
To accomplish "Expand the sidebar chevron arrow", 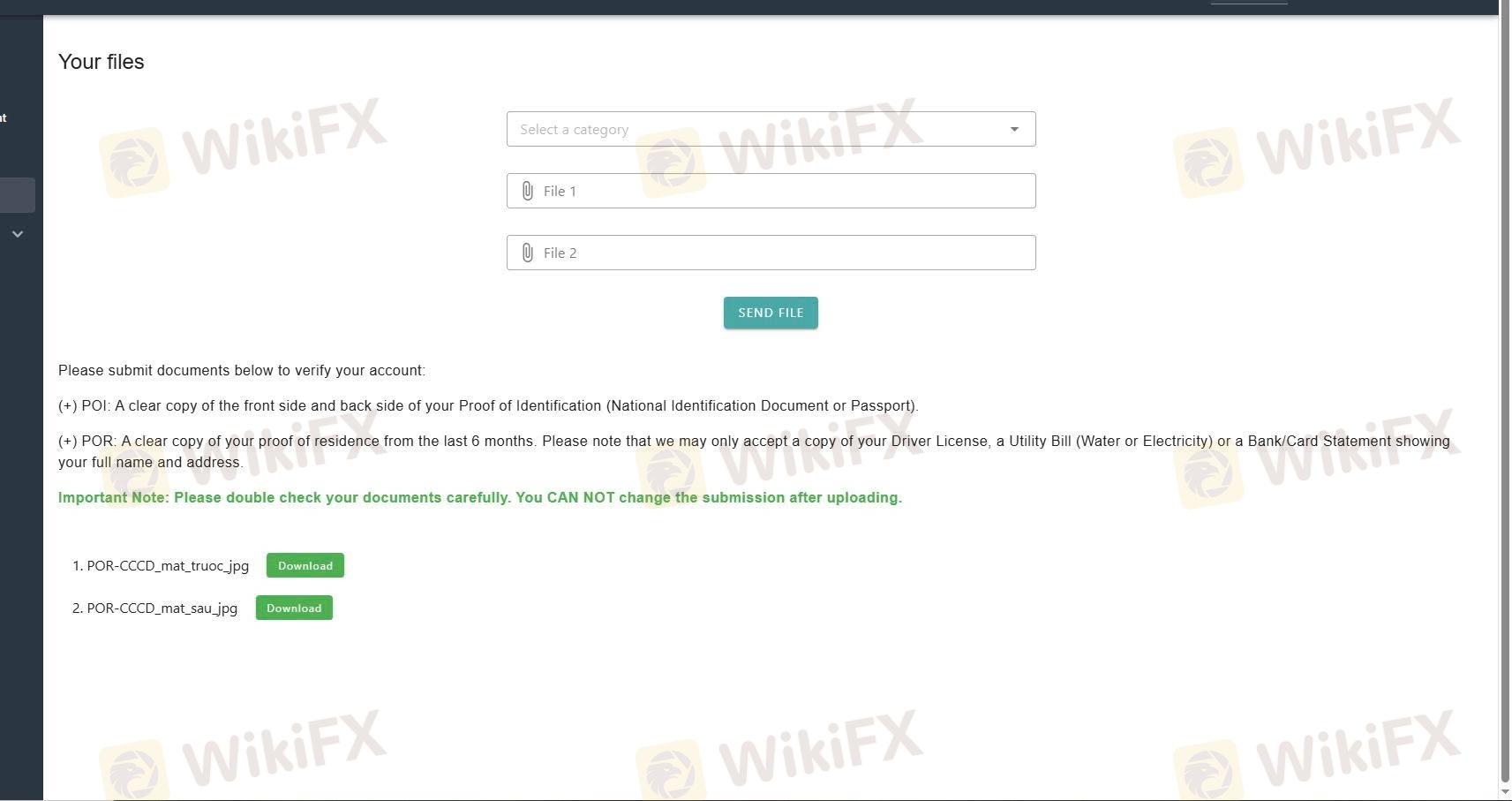I will 18,234.
